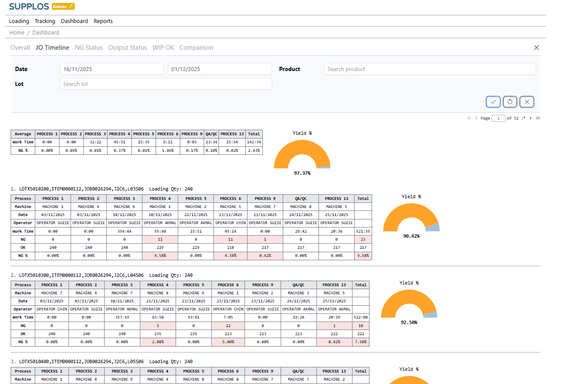Click the 92.50% yield gauge of lot 2

[x=409, y=304]
